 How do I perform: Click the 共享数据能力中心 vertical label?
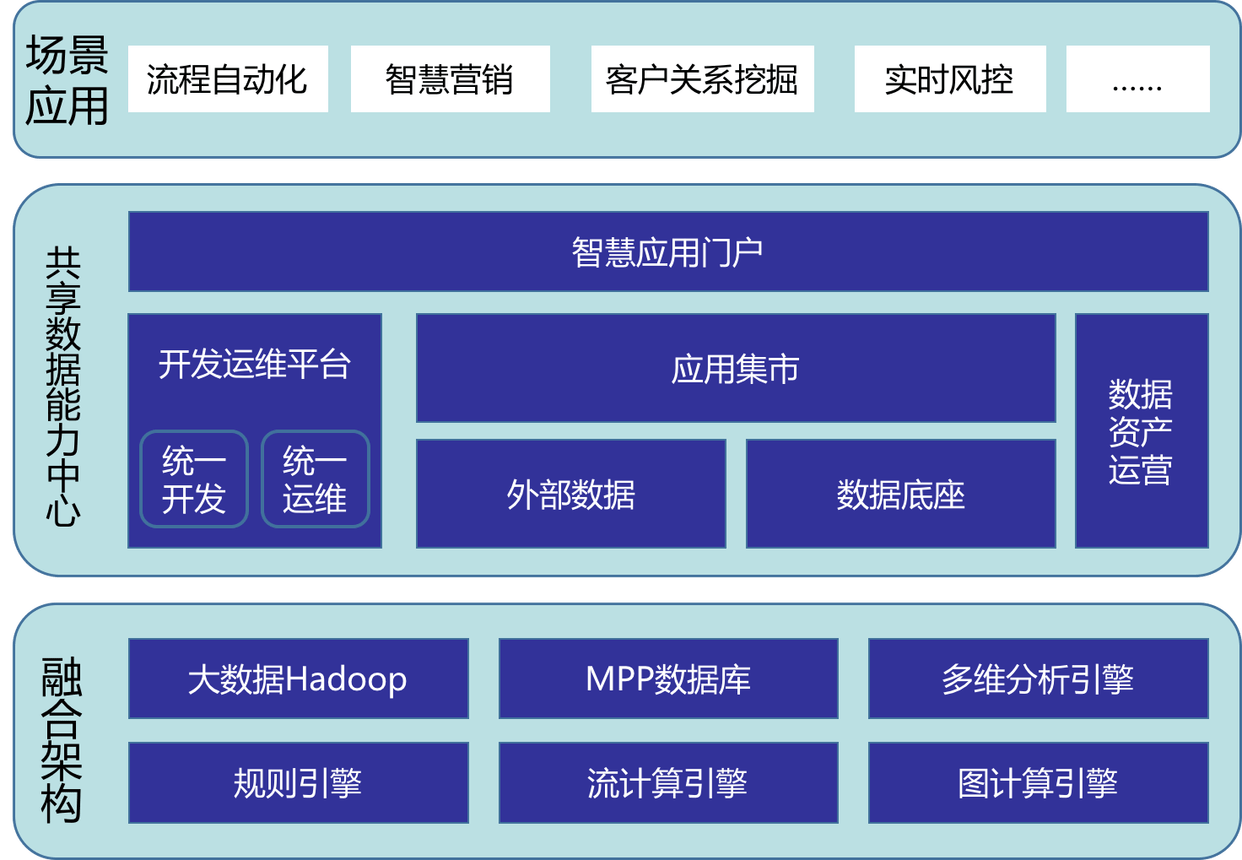(x=63, y=387)
